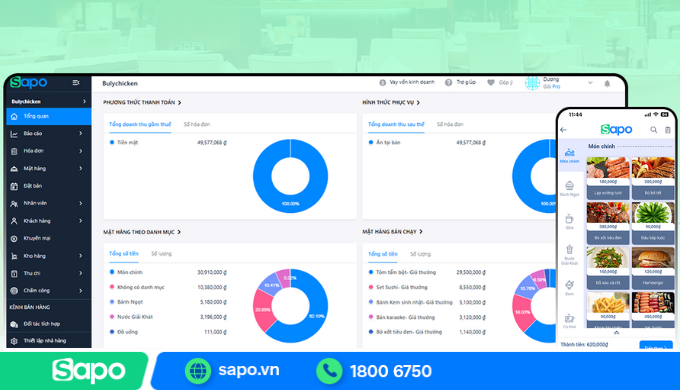Tap the Hamberger dish thumbnail

click(x=653, y=258)
